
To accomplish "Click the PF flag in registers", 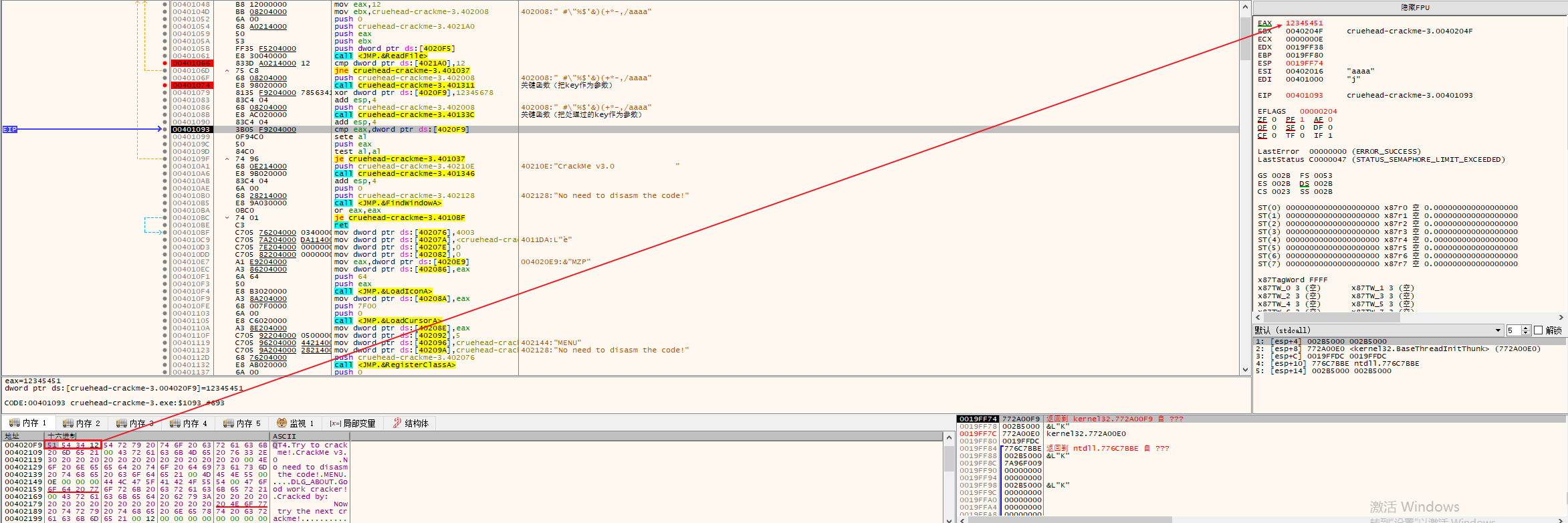I will coord(1291,120).
